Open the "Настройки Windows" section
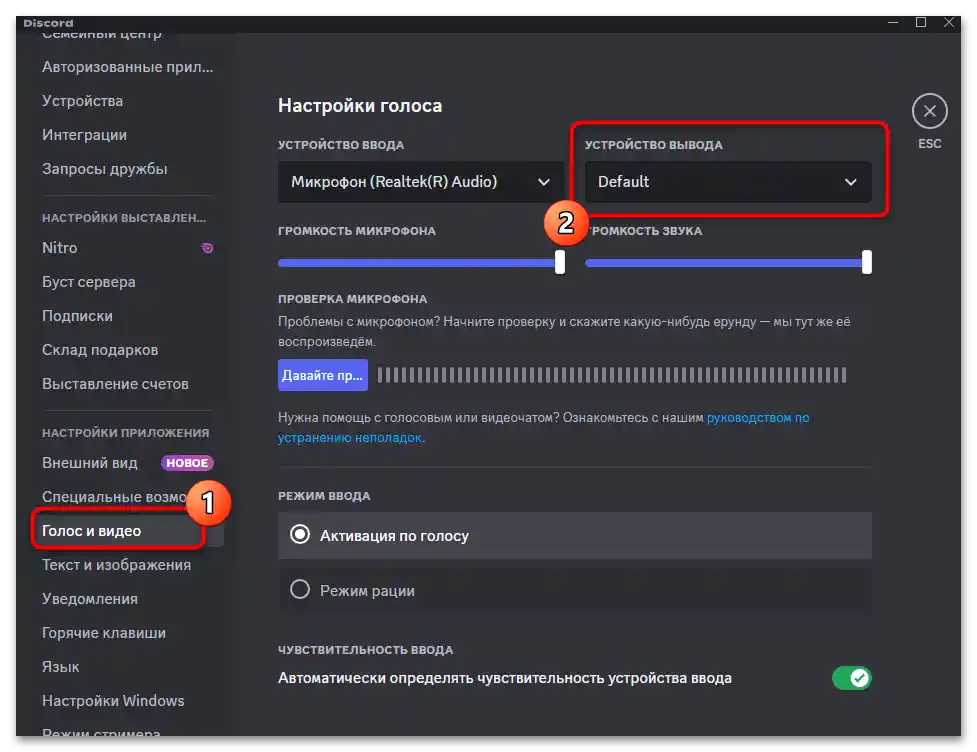Image resolution: width=977 pixels, height=752 pixels. [x=112, y=700]
